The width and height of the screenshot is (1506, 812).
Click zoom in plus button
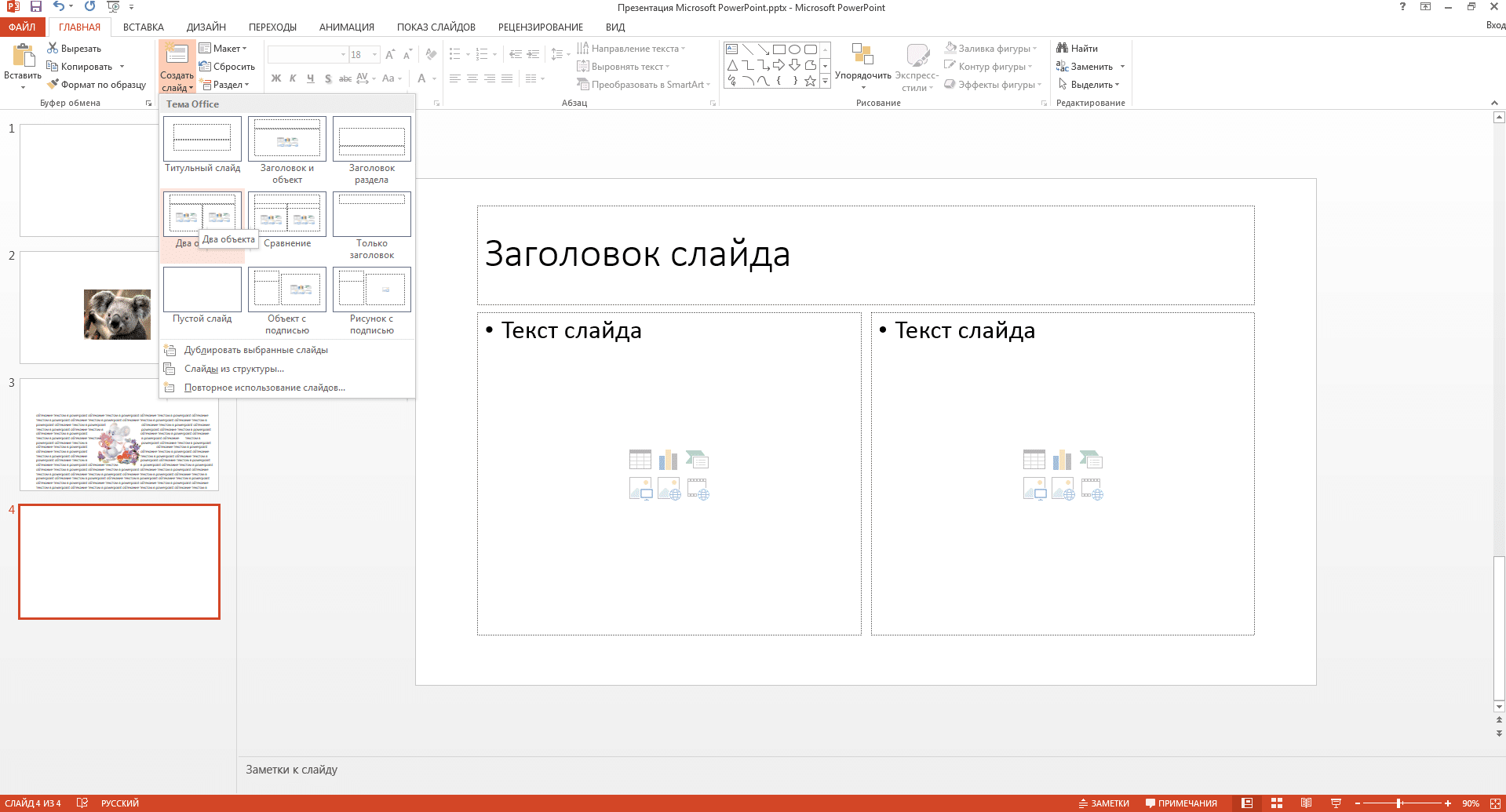click(x=1448, y=803)
